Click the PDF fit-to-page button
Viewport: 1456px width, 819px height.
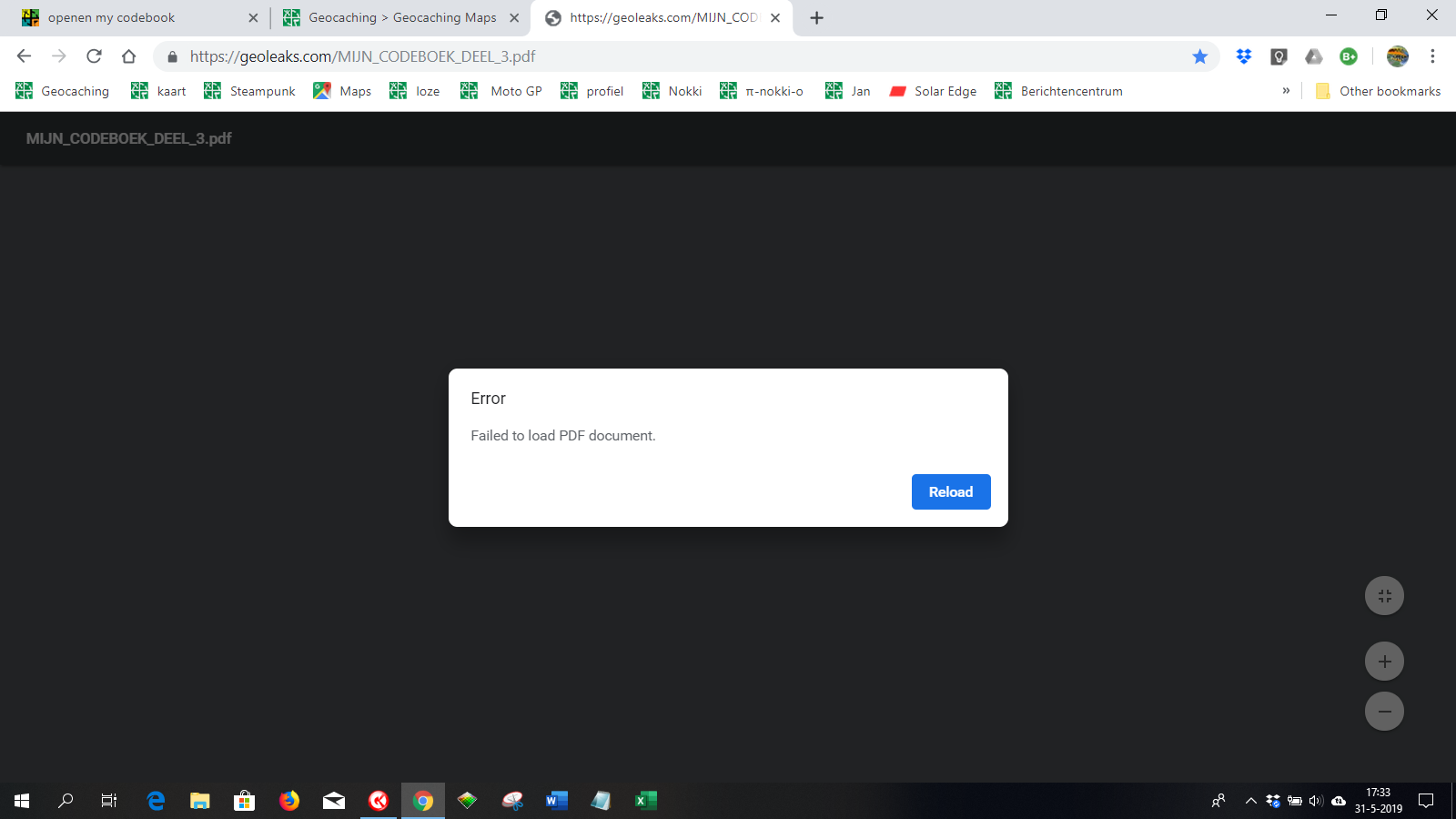(1384, 596)
